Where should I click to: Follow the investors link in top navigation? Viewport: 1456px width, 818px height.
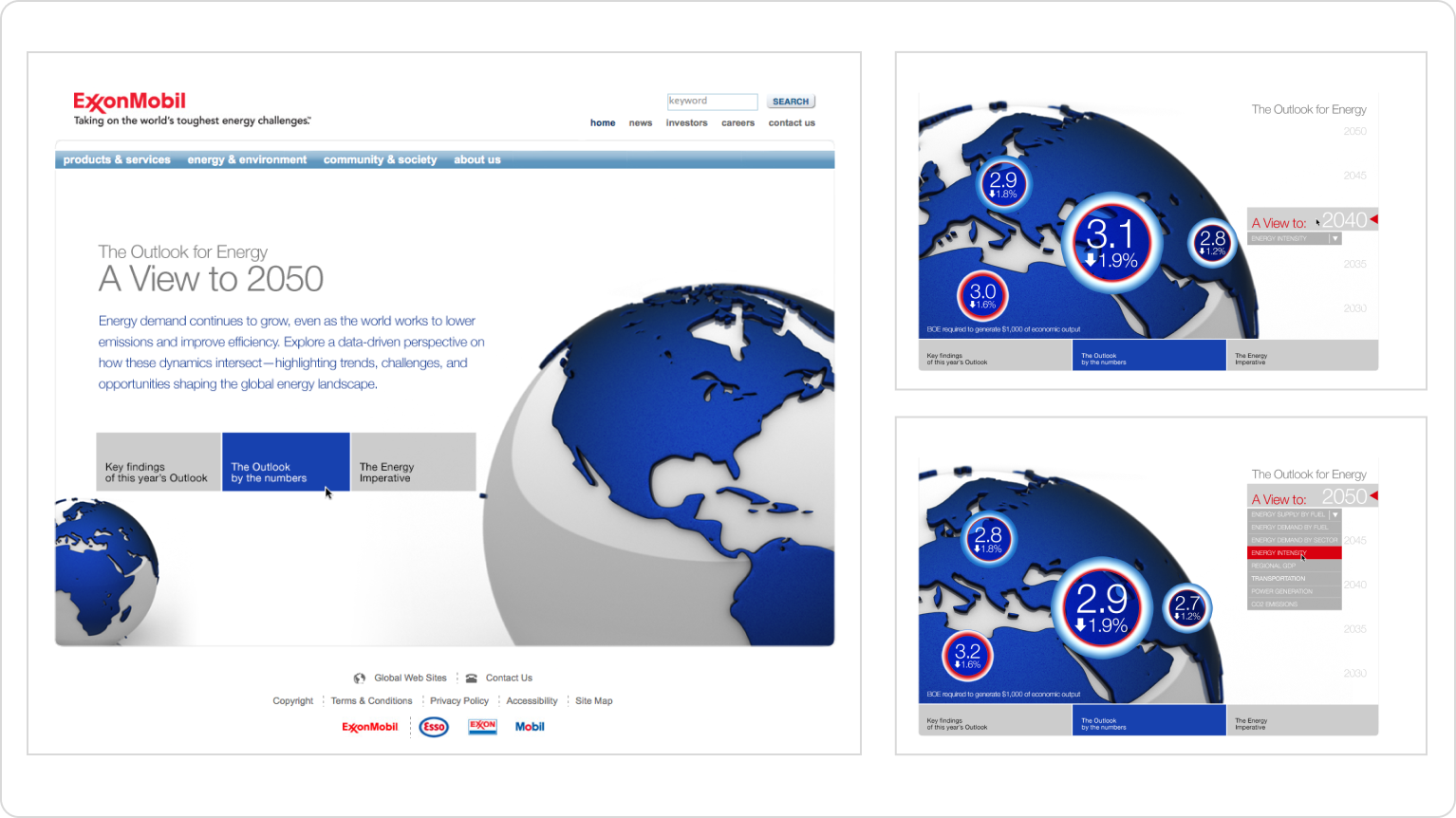pyautogui.click(x=686, y=123)
